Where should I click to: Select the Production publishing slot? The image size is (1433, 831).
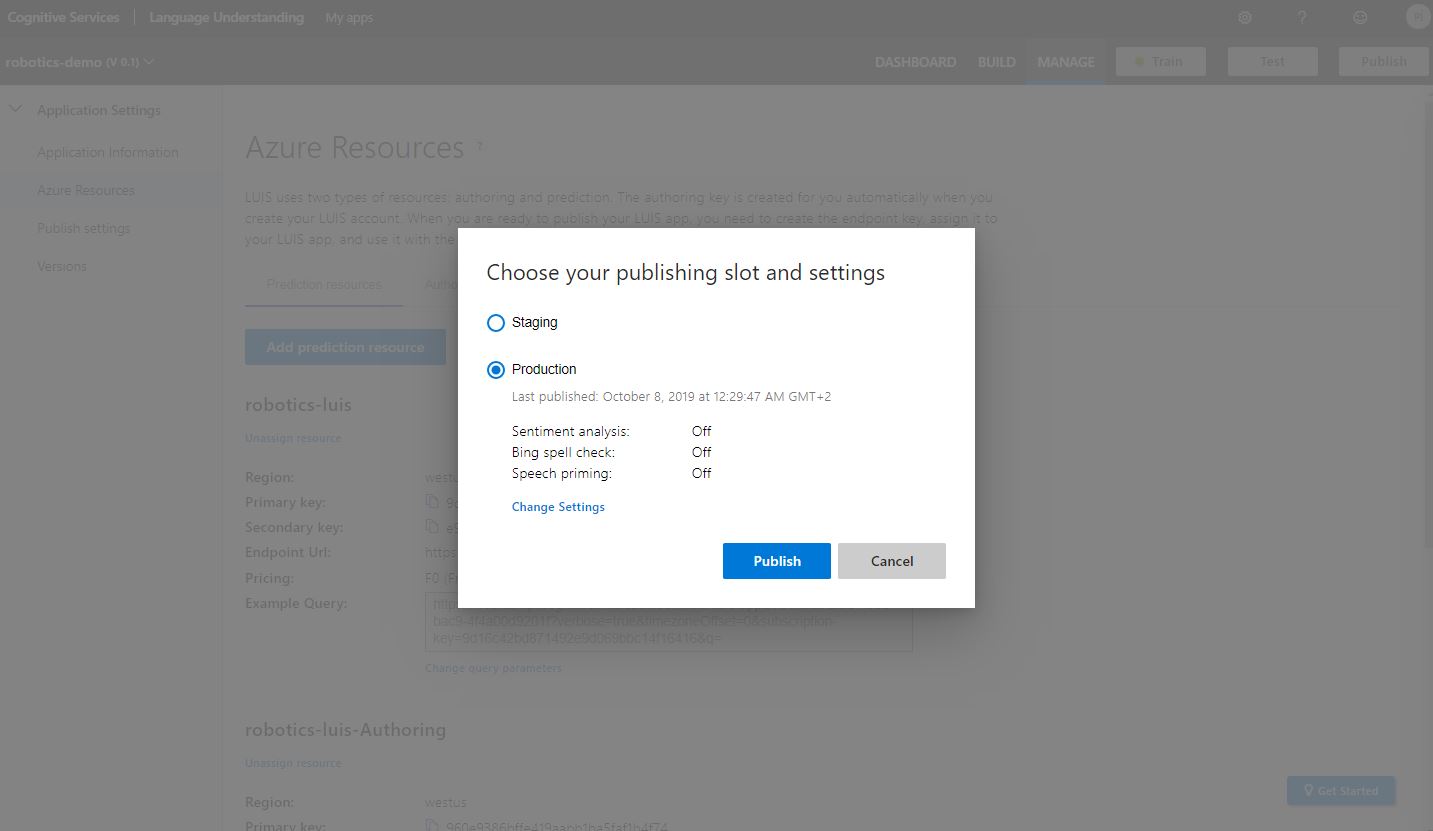[x=496, y=370]
